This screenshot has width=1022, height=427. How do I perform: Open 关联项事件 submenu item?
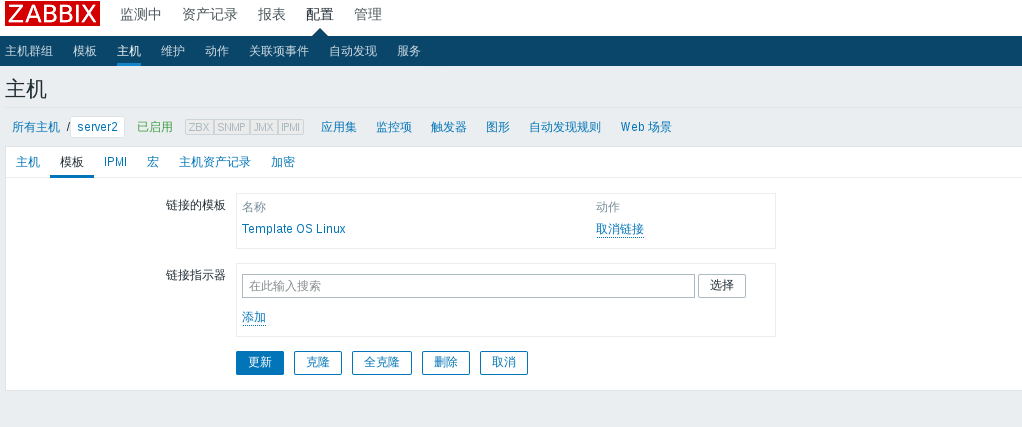[x=278, y=52]
